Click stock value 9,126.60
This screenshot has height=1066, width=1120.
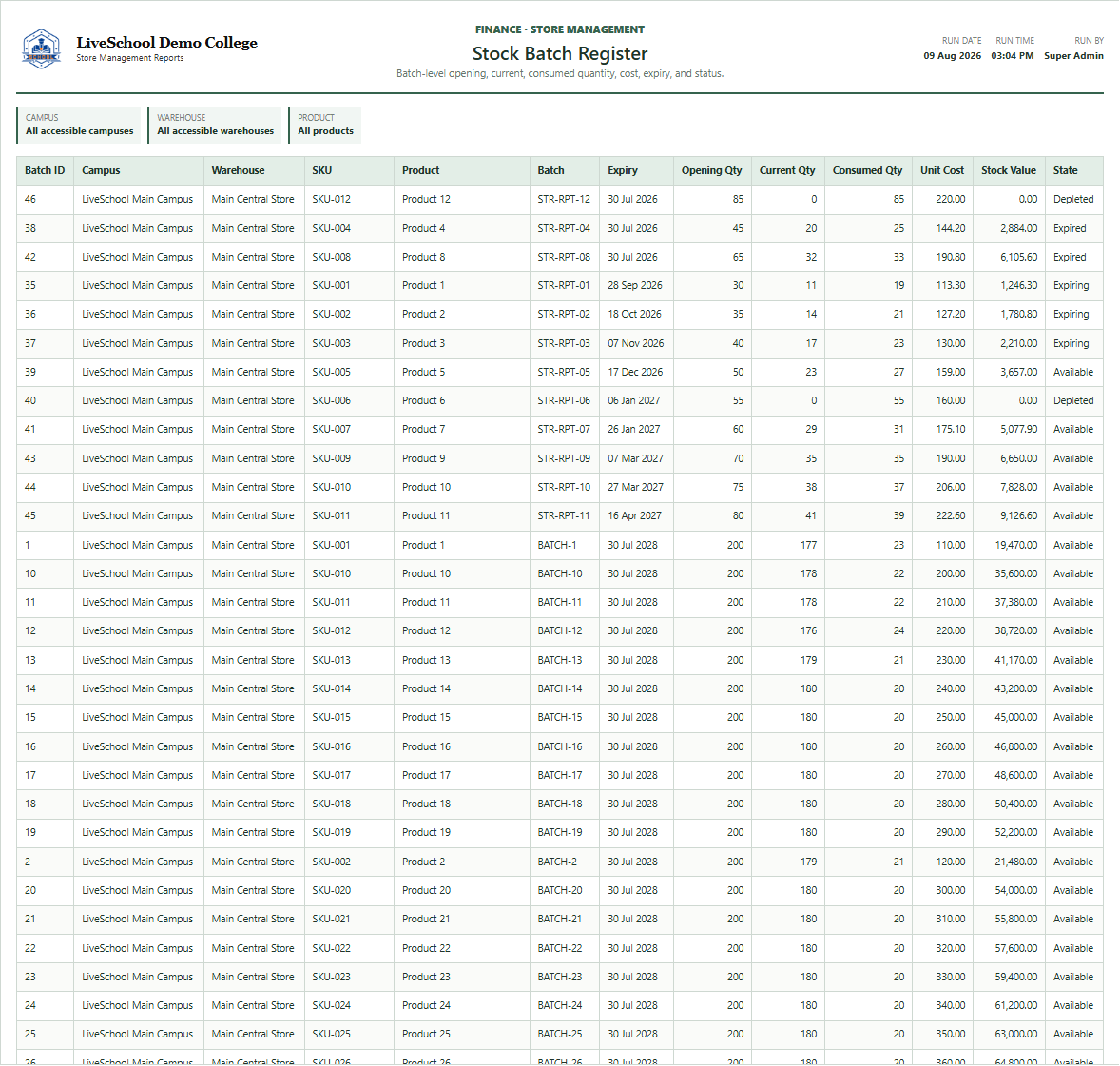tap(1018, 515)
